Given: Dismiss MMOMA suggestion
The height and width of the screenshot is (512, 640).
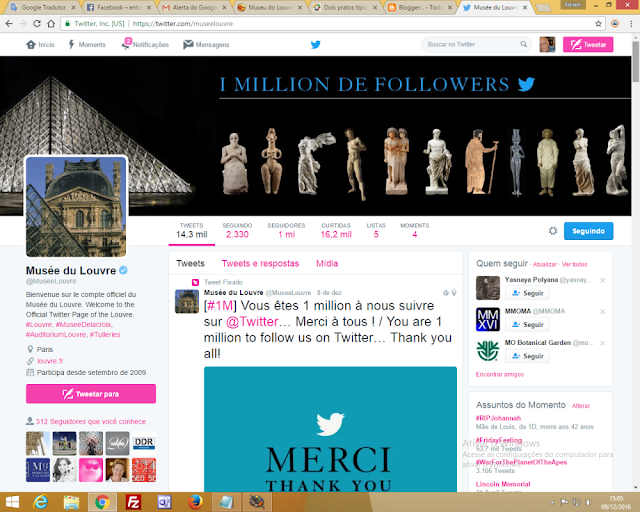Looking at the screenshot, I should point(602,312).
